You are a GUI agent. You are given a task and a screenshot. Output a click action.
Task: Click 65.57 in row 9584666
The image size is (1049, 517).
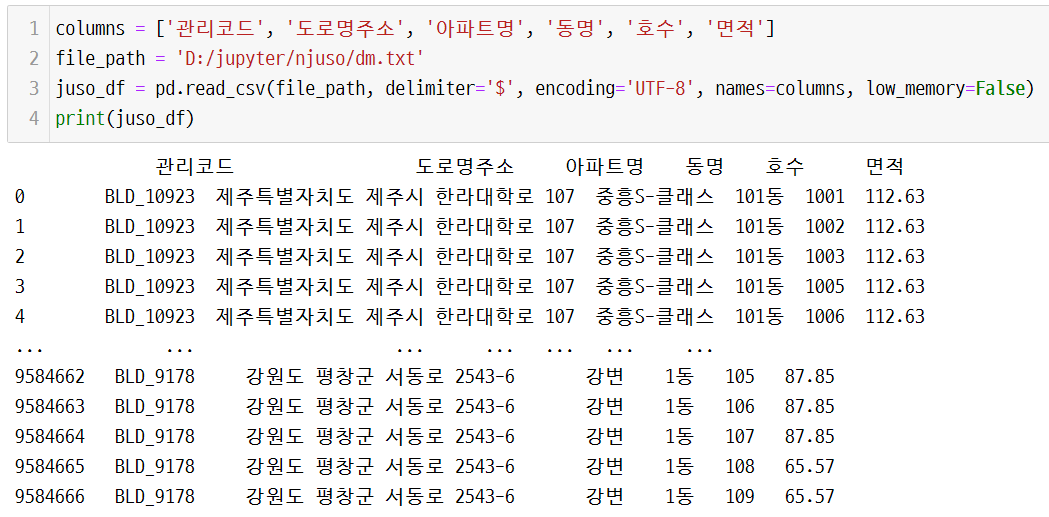click(810, 496)
